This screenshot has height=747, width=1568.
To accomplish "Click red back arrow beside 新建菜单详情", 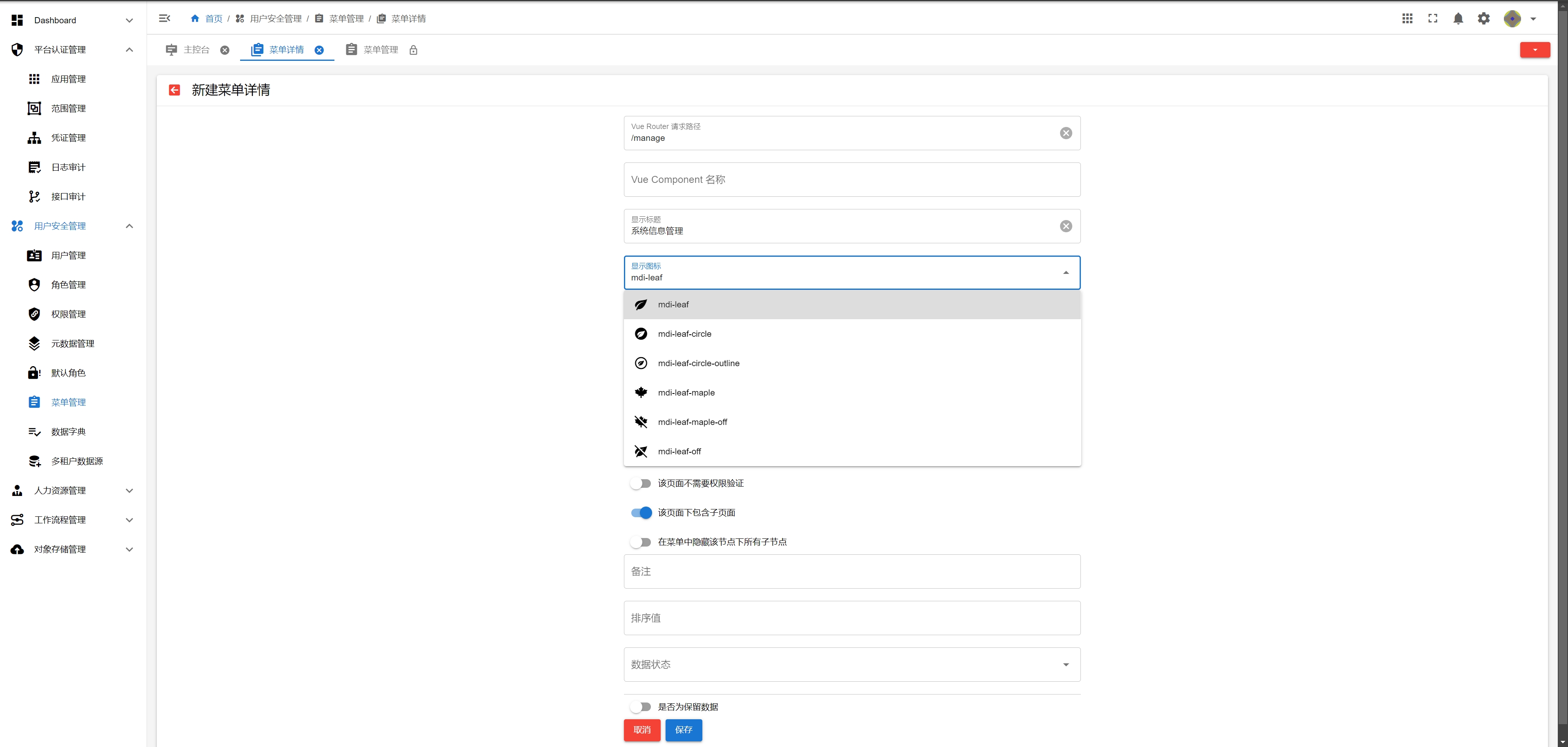I will point(175,90).
